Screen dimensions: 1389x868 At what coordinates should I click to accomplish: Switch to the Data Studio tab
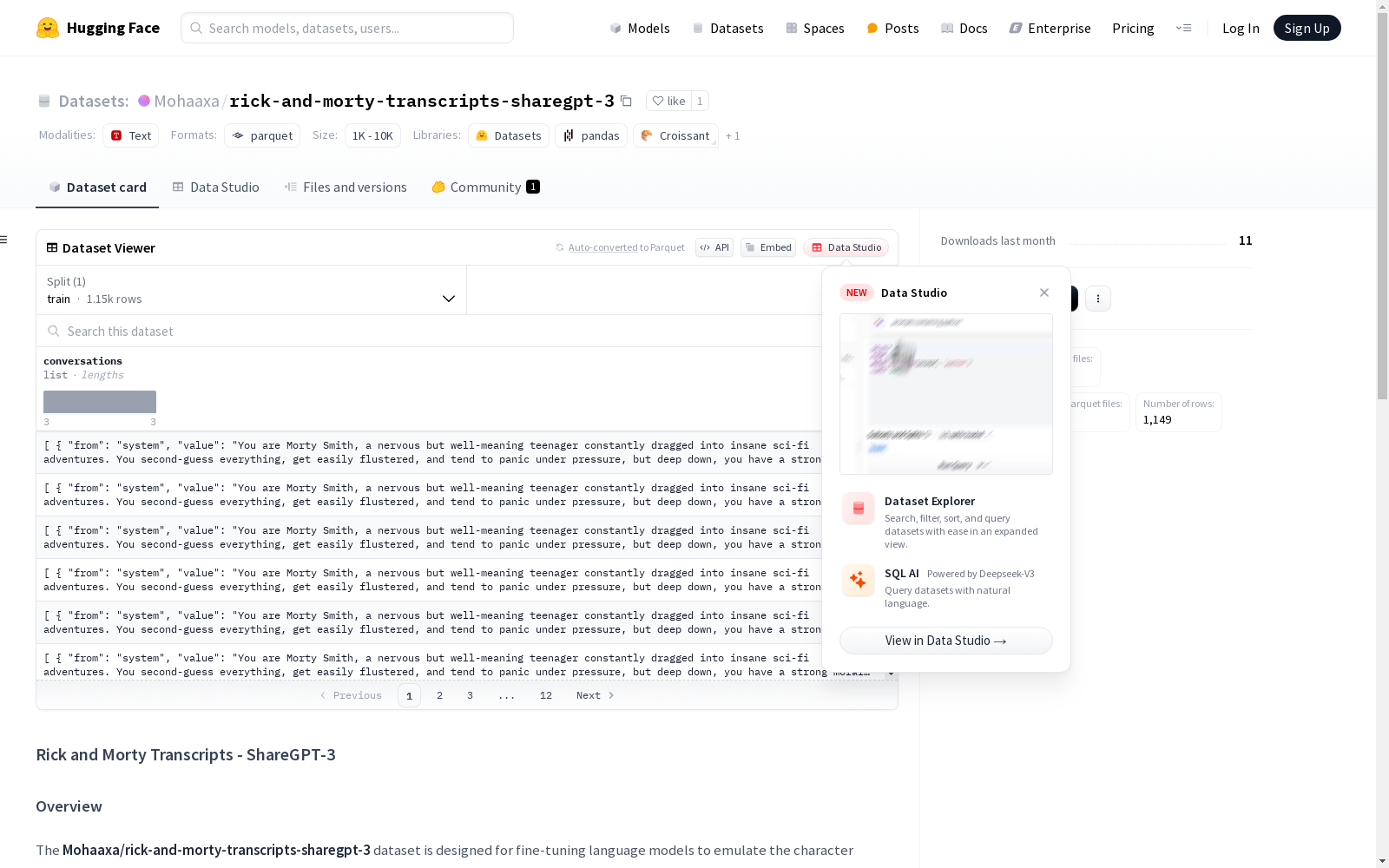216,187
